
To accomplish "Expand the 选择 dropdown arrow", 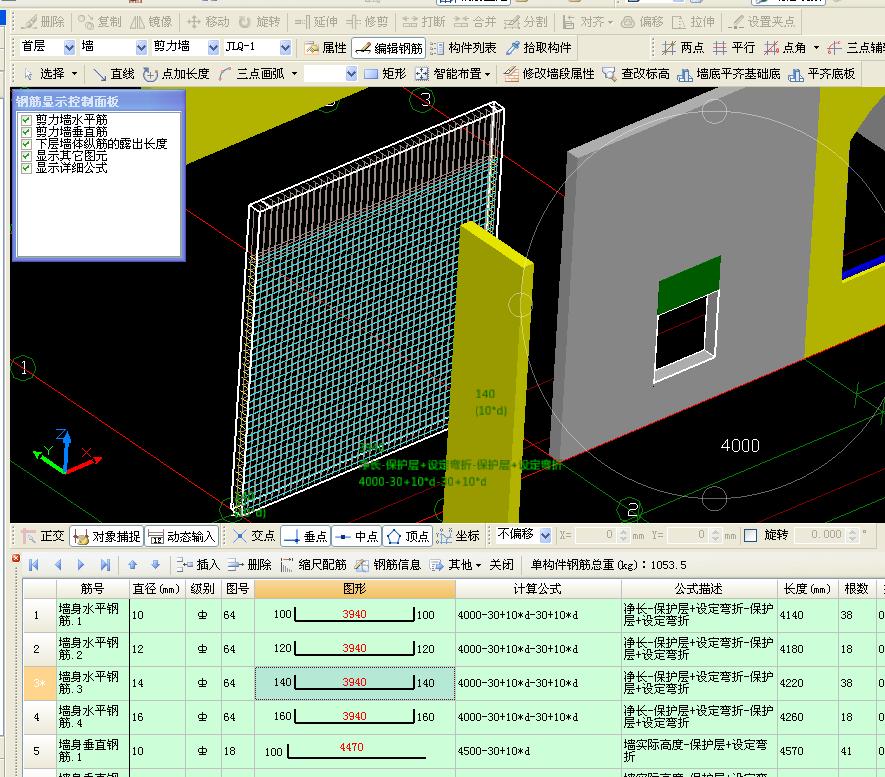I will 75,74.
